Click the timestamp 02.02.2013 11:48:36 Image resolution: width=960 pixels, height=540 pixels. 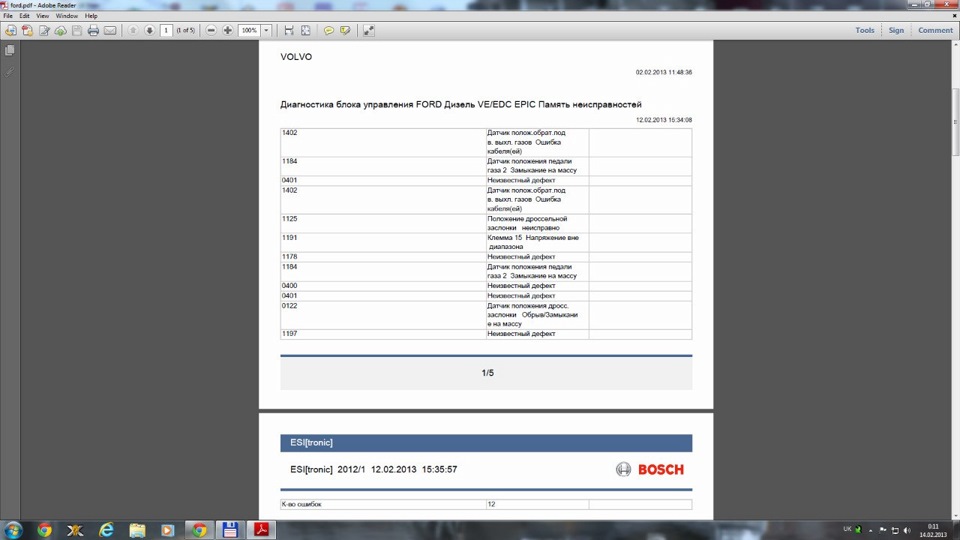pyautogui.click(x=664, y=72)
